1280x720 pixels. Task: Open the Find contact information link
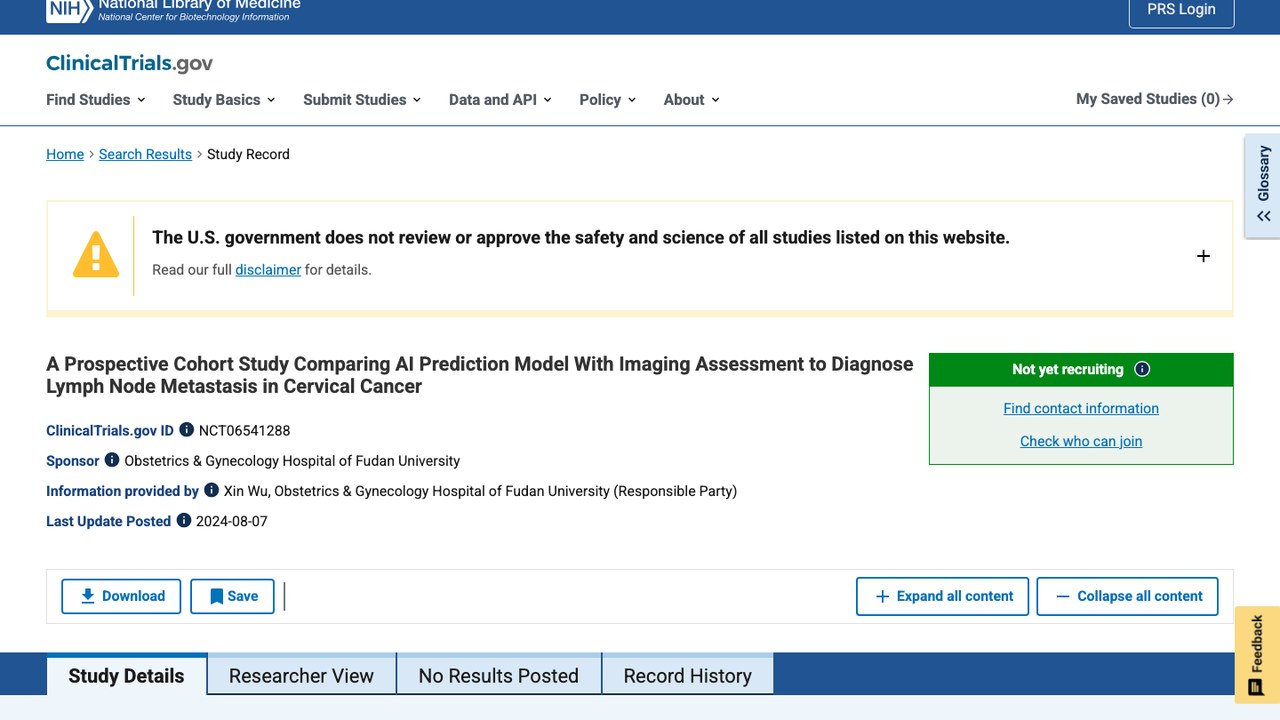(x=1081, y=408)
